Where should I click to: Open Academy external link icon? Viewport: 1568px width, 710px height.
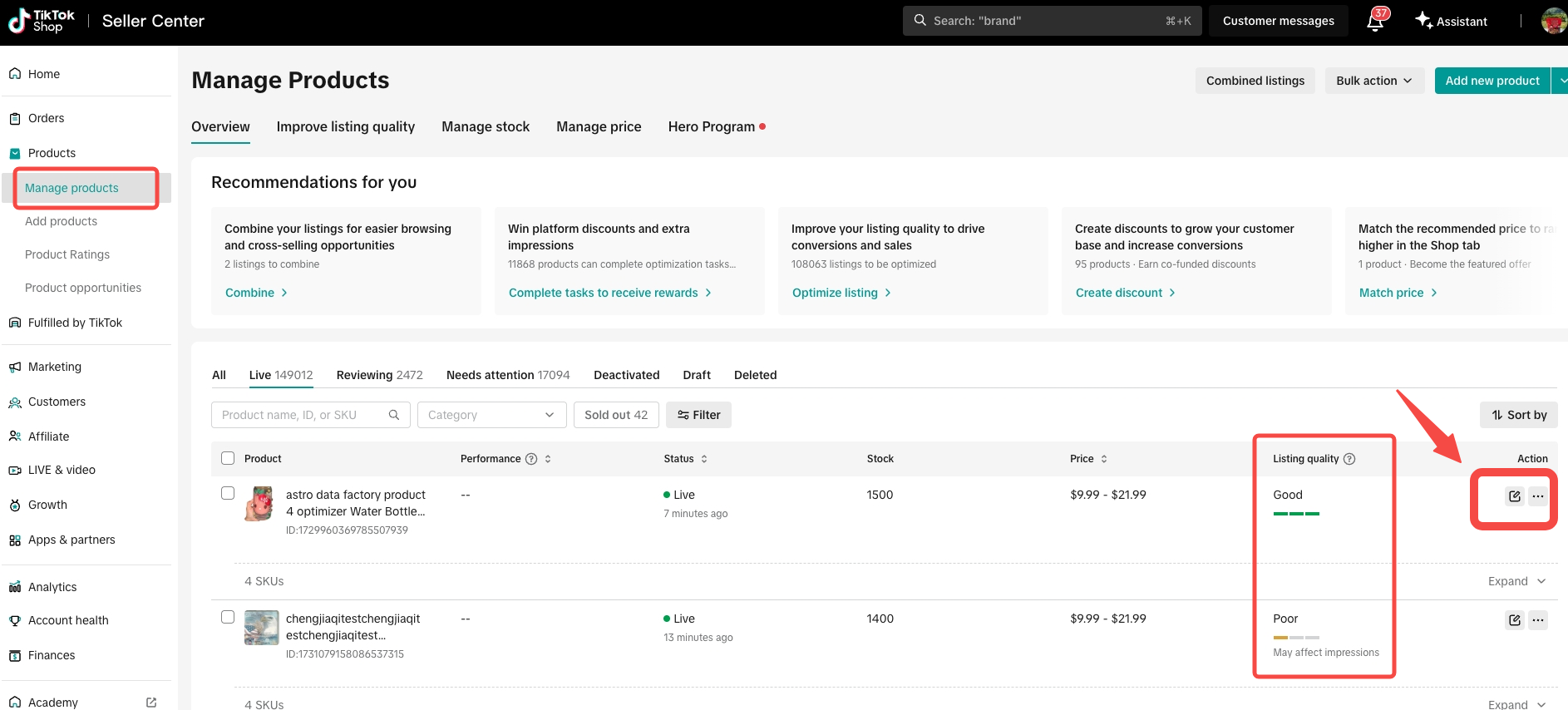[x=151, y=703]
